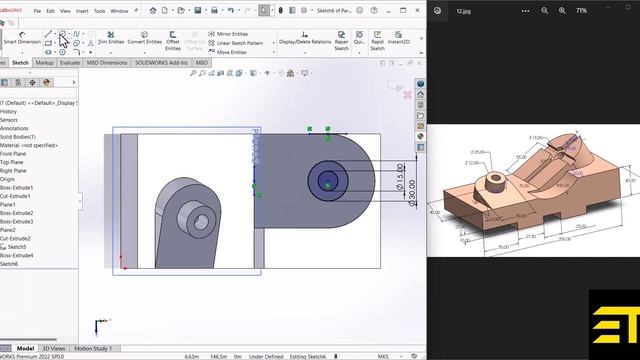Open the DisplayManager tab icon

(x=47, y=82)
